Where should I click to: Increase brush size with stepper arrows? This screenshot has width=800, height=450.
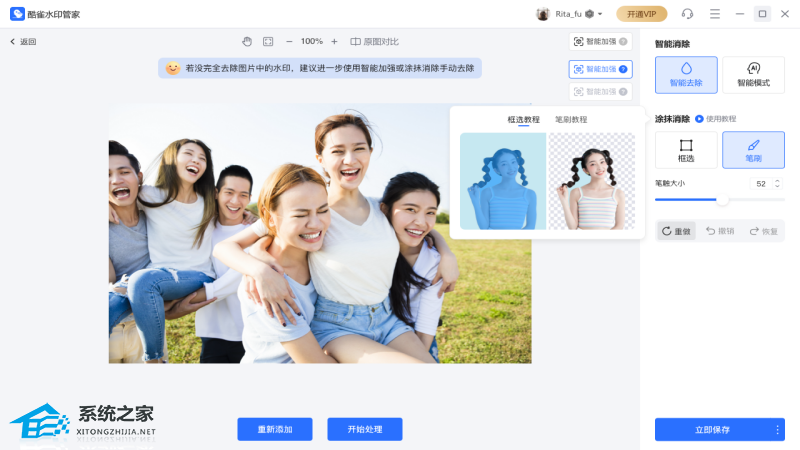778,181
